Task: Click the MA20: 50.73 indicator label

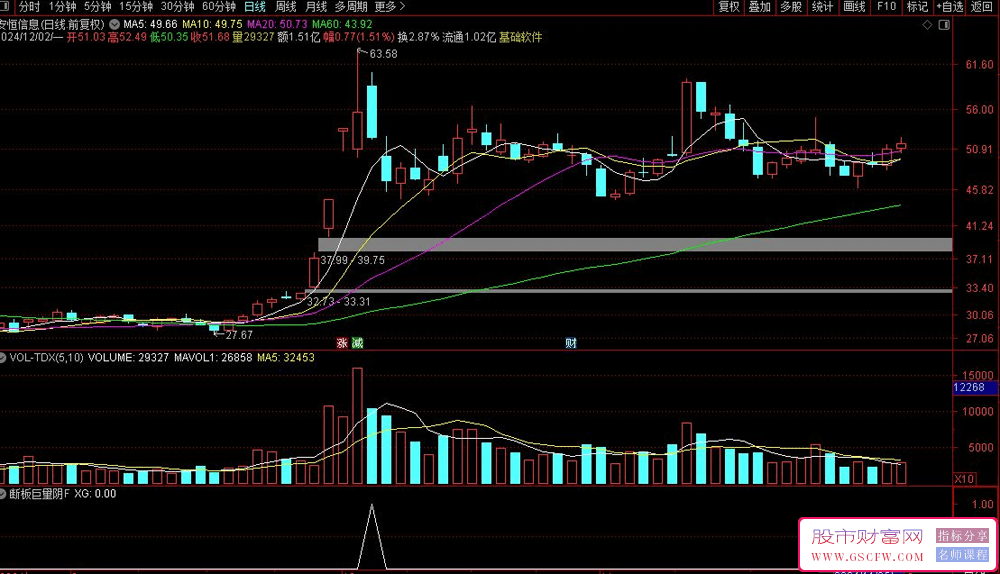Action: point(277,24)
